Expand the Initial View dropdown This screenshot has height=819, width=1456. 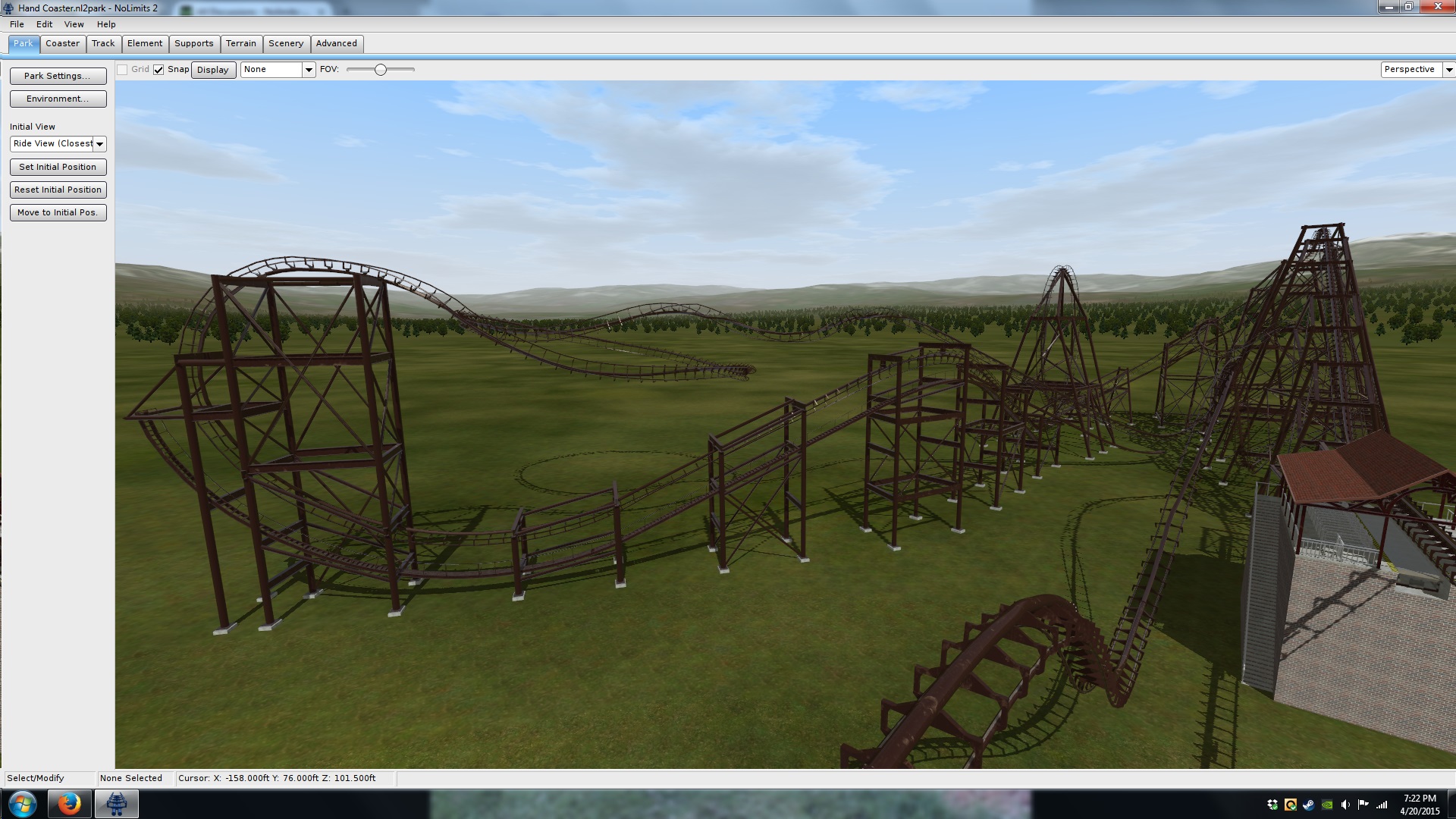pos(99,144)
